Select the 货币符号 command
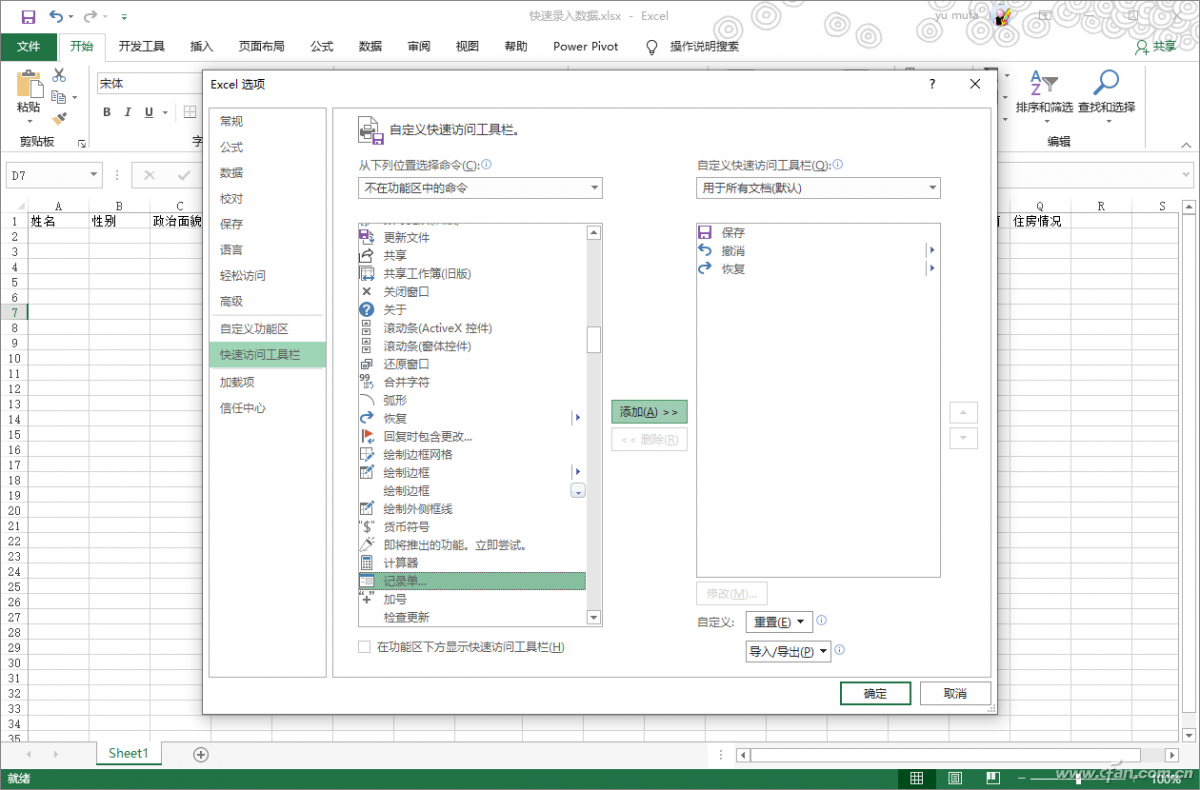The width and height of the screenshot is (1200, 790). (471, 527)
